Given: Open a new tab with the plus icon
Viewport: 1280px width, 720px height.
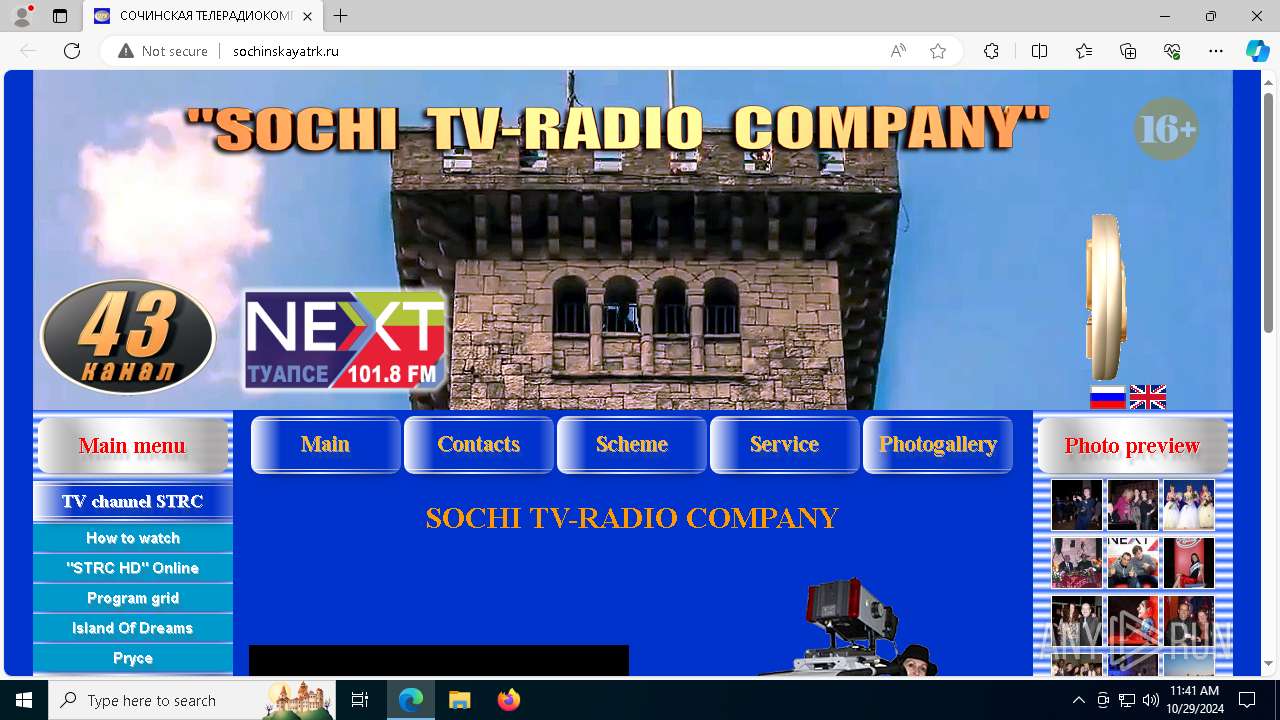Looking at the screenshot, I should [341, 16].
